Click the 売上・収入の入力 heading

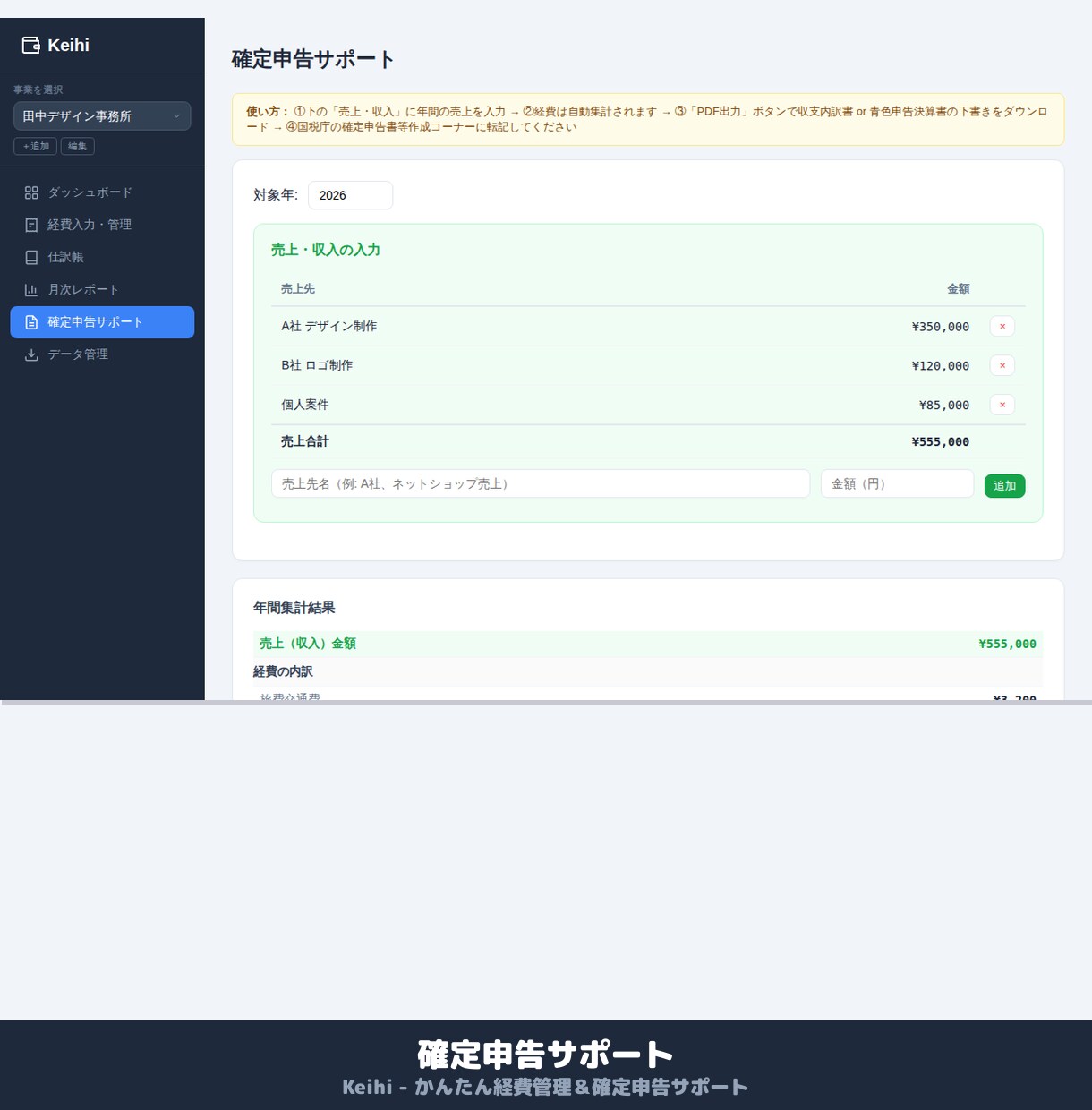coord(326,250)
